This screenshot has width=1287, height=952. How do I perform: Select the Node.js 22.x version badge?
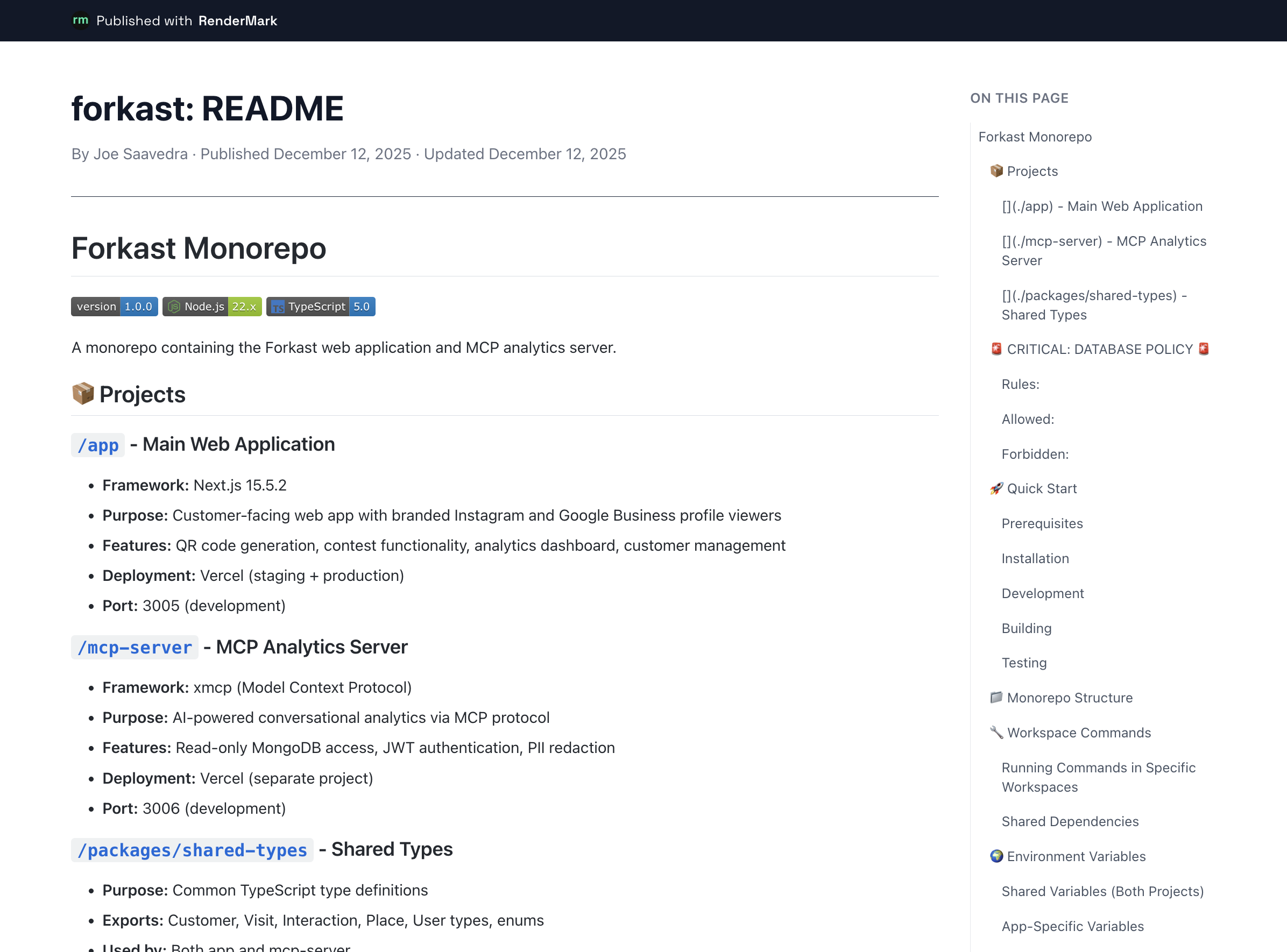(x=211, y=306)
